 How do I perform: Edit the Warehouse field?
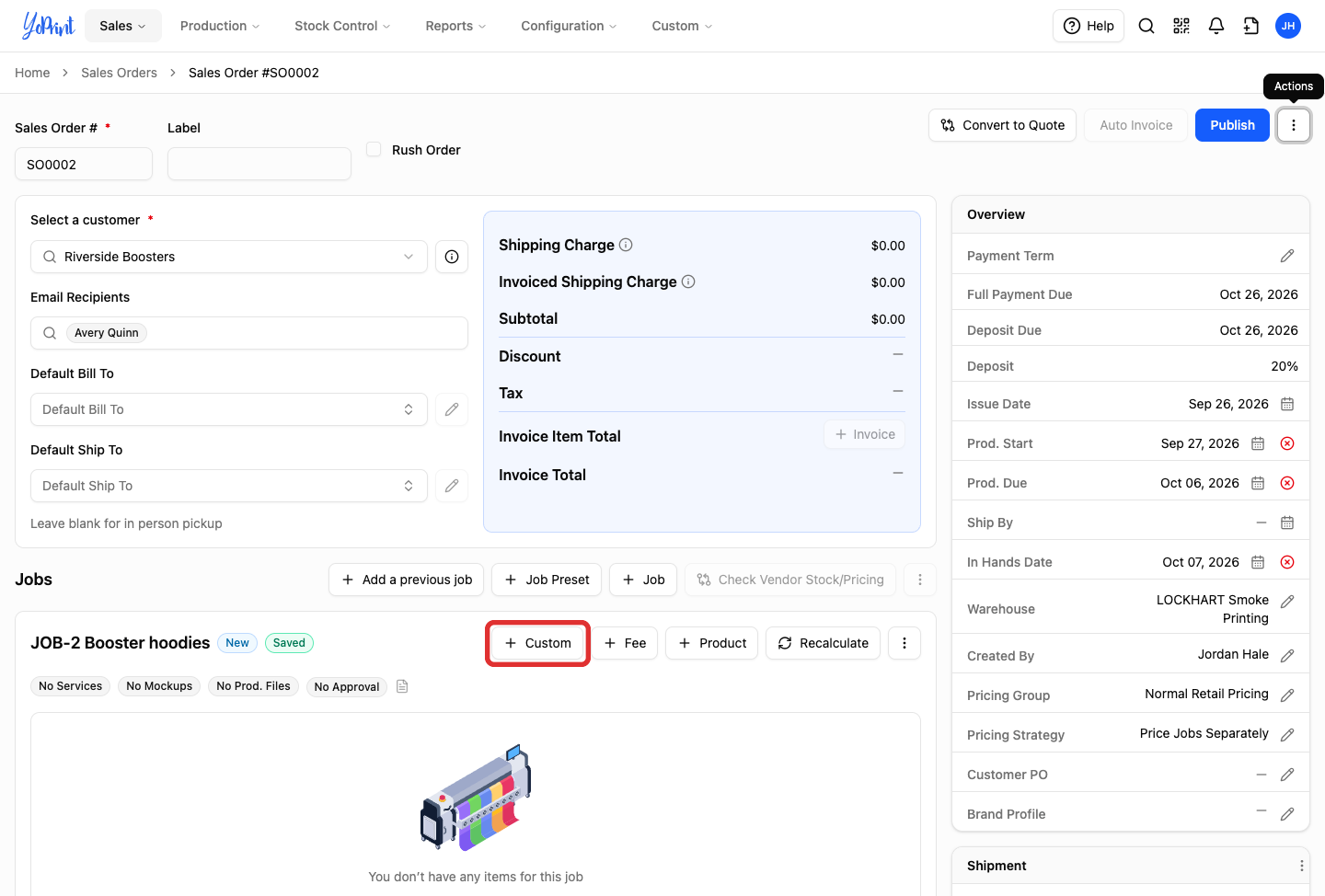(x=1287, y=601)
